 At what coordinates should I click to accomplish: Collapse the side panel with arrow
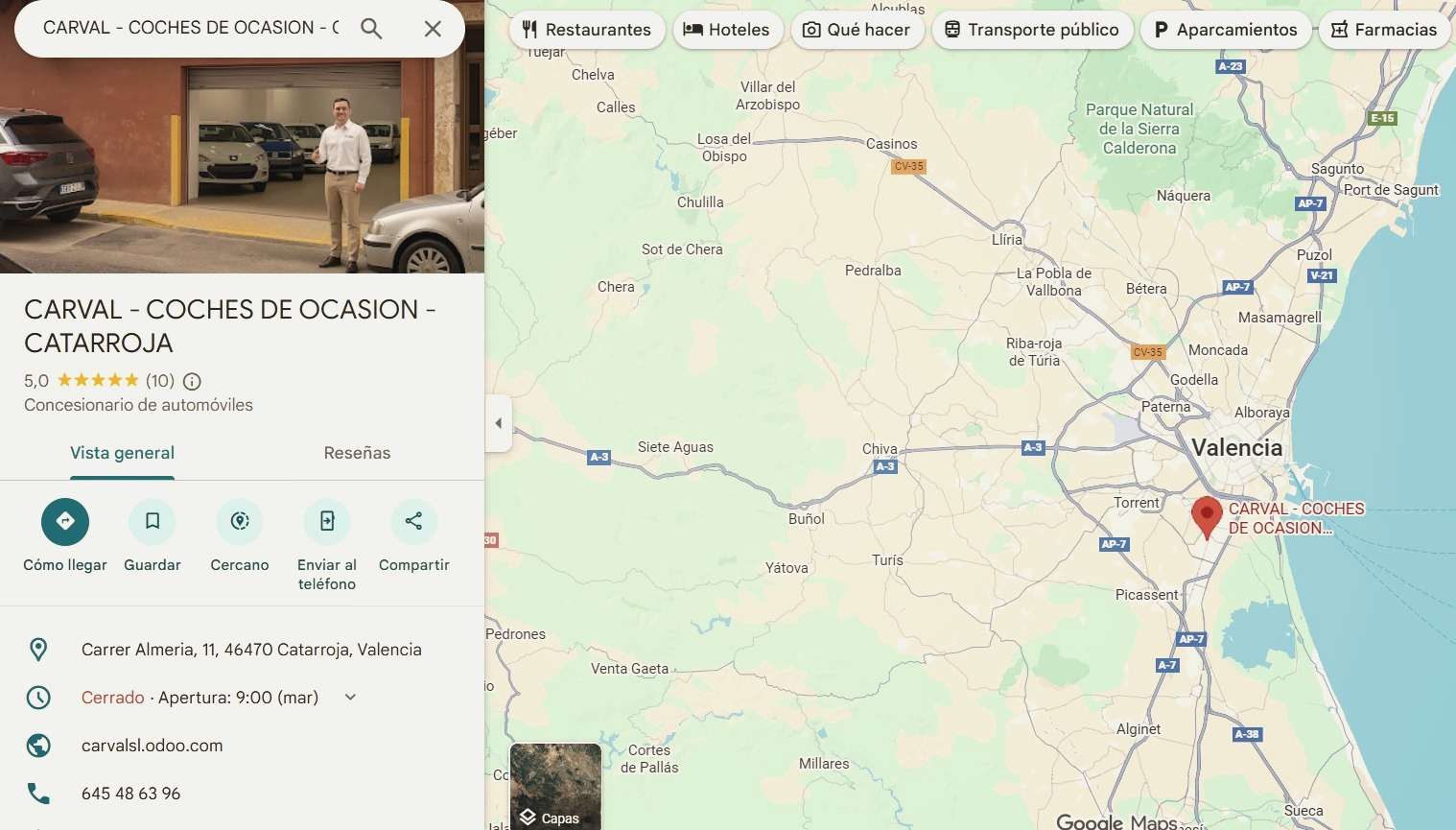tap(498, 423)
